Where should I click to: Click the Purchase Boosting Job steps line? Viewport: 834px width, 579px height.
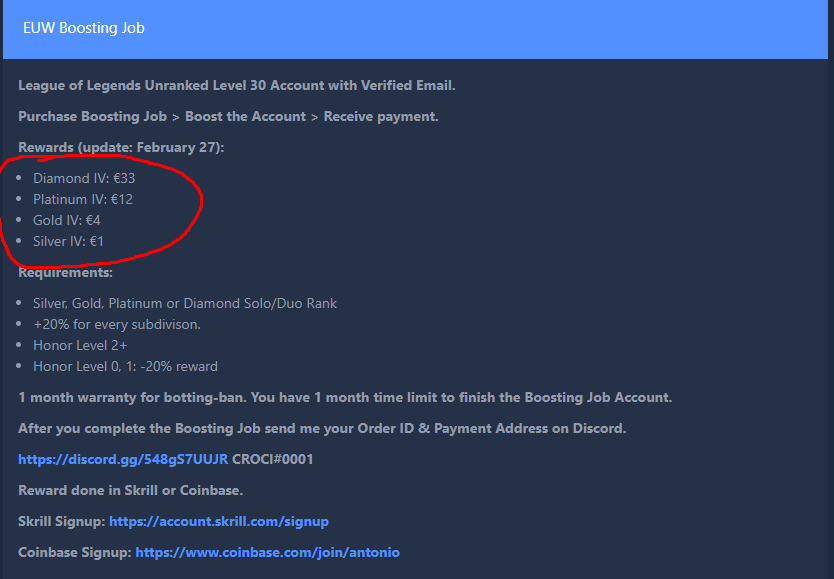[228, 116]
